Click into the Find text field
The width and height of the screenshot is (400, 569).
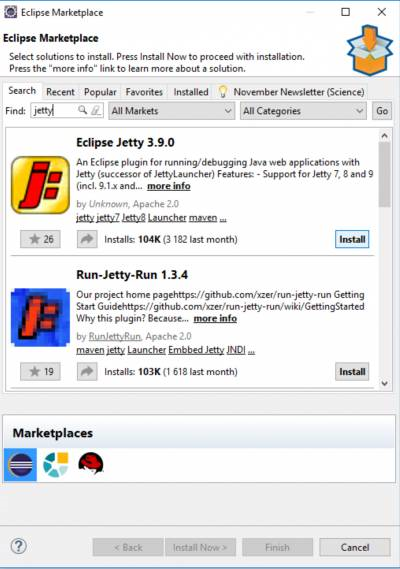point(54,110)
